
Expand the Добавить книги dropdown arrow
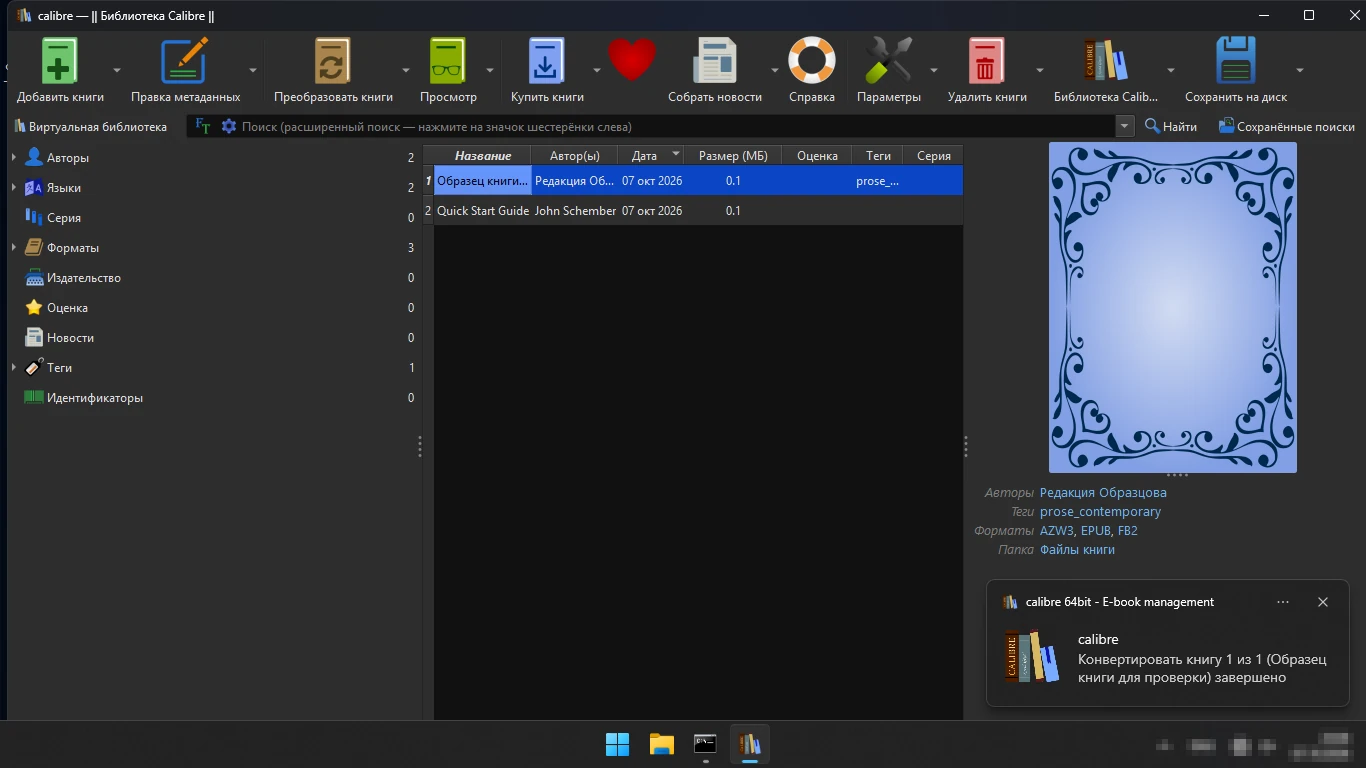(117, 70)
